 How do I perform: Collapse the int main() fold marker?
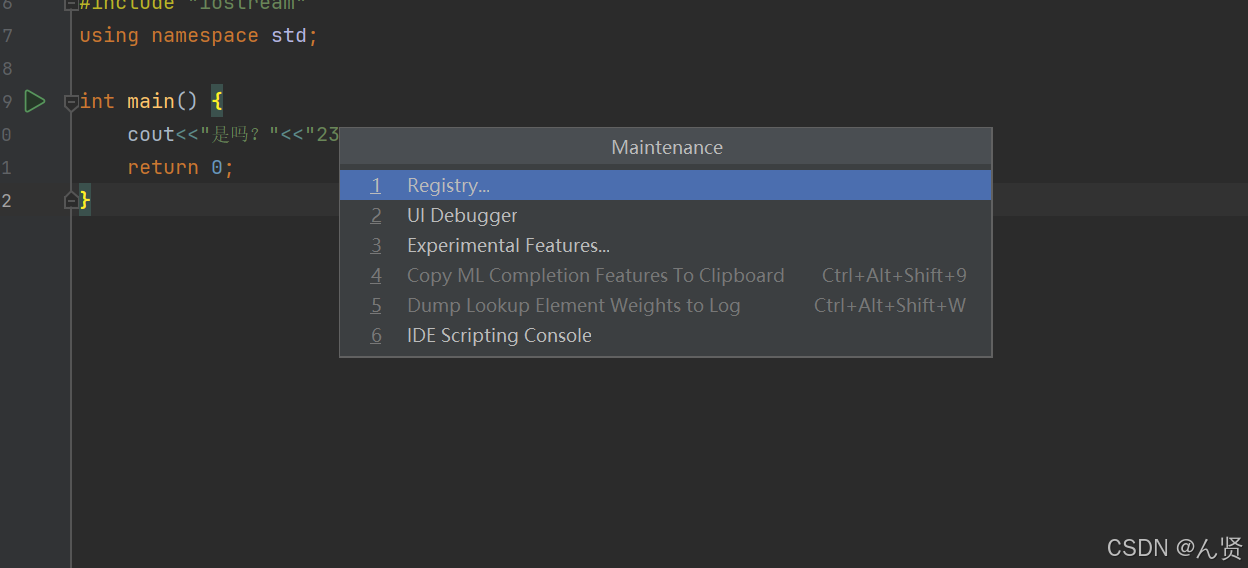coord(71,101)
